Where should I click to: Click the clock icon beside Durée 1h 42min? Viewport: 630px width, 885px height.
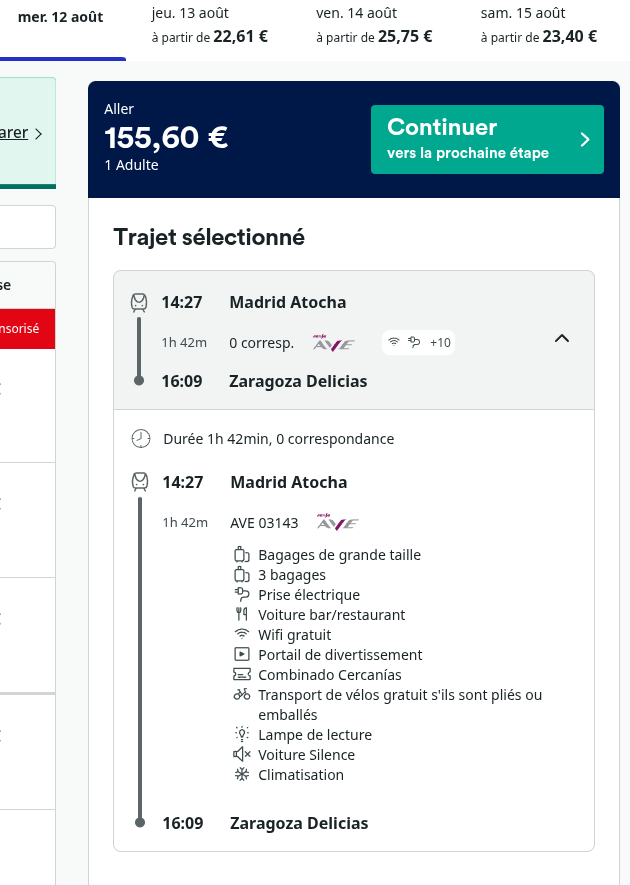[141, 439]
